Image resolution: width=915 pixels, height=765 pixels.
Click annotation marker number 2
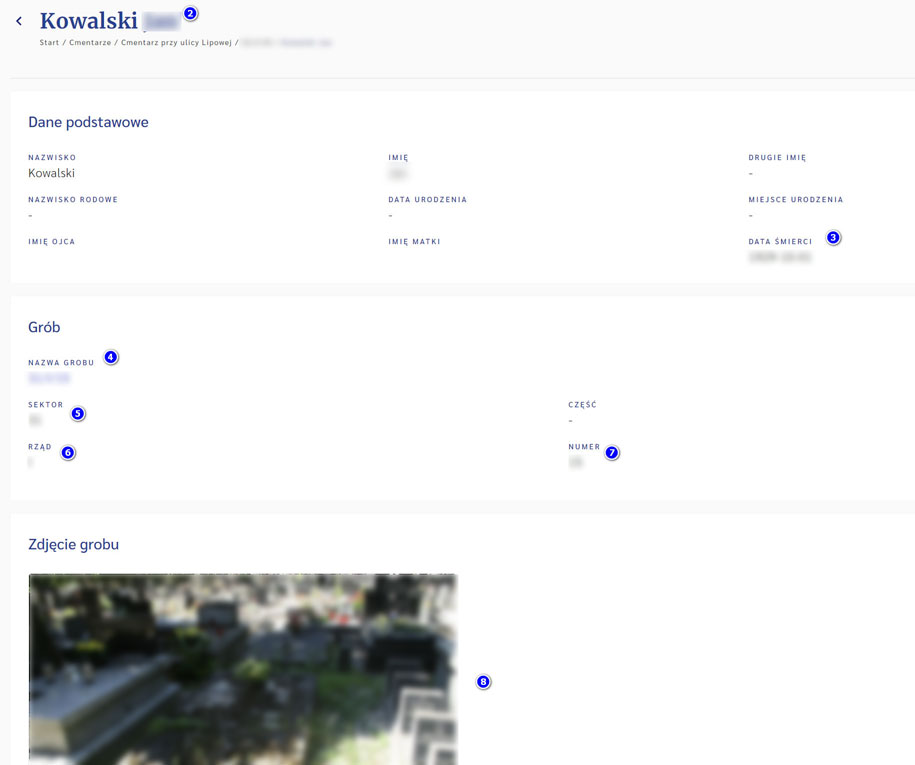coord(191,14)
